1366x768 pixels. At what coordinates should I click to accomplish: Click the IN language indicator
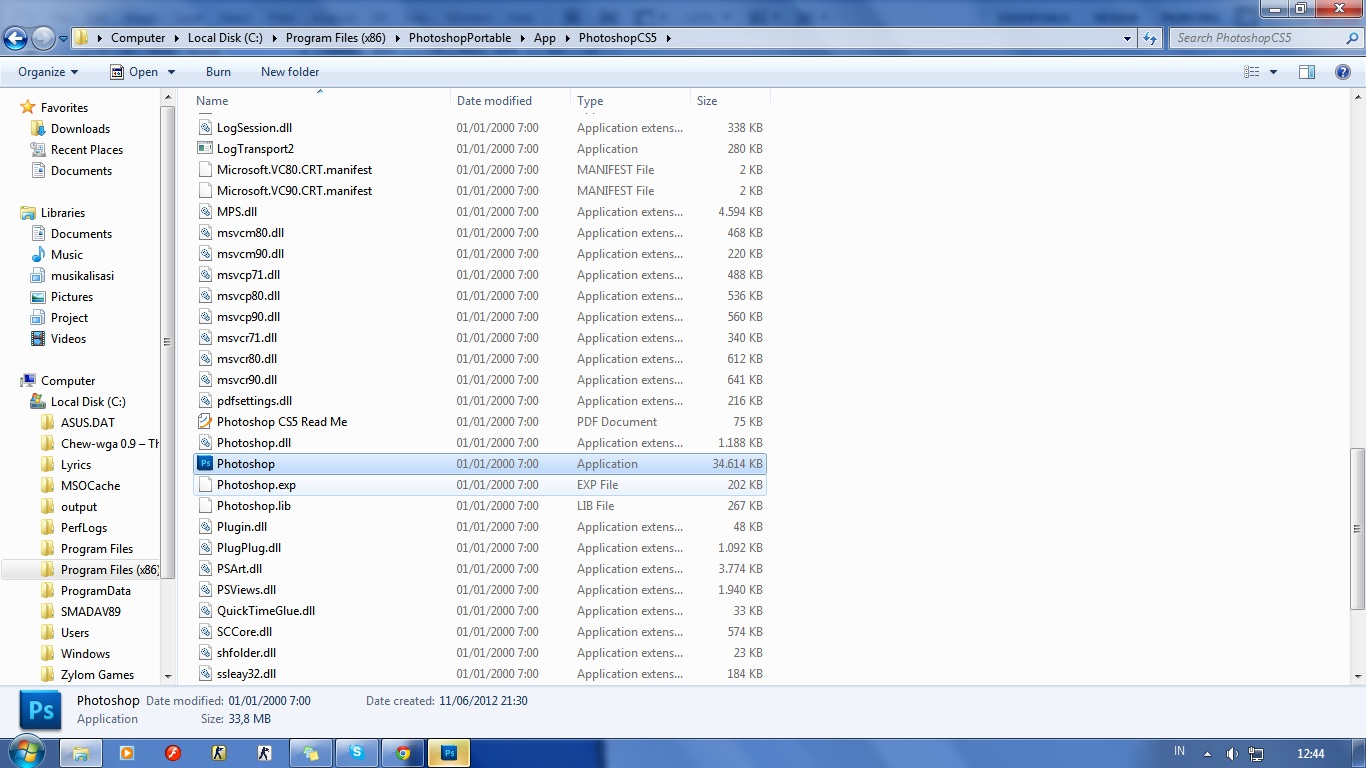click(x=1179, y=751)
